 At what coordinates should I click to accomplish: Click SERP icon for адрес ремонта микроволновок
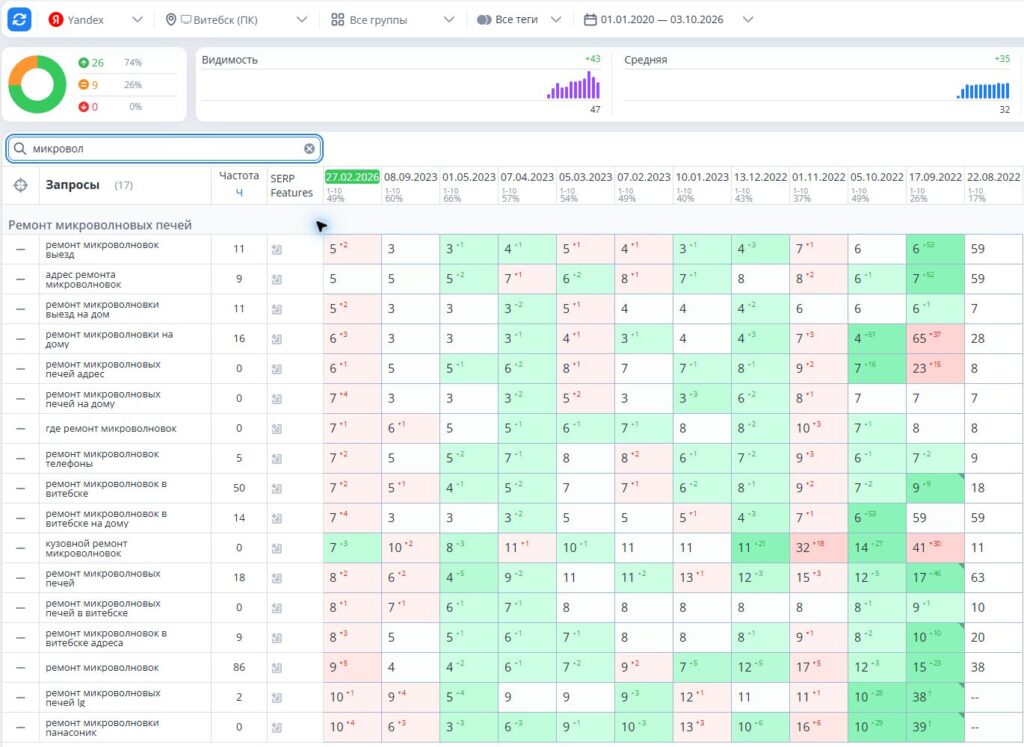(x=277, y=279)
